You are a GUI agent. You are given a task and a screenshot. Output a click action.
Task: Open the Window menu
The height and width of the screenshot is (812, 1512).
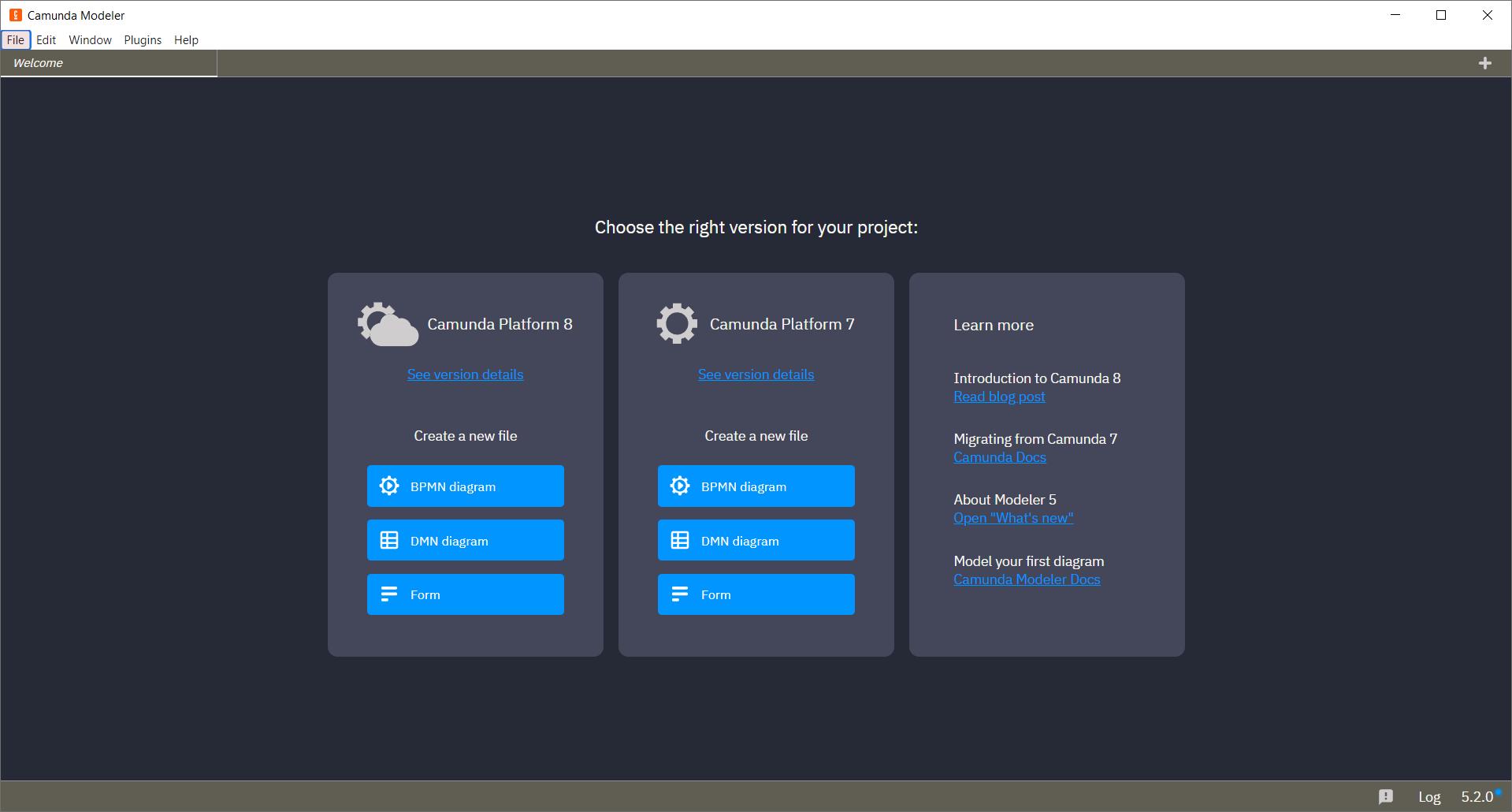coord(90,40)
